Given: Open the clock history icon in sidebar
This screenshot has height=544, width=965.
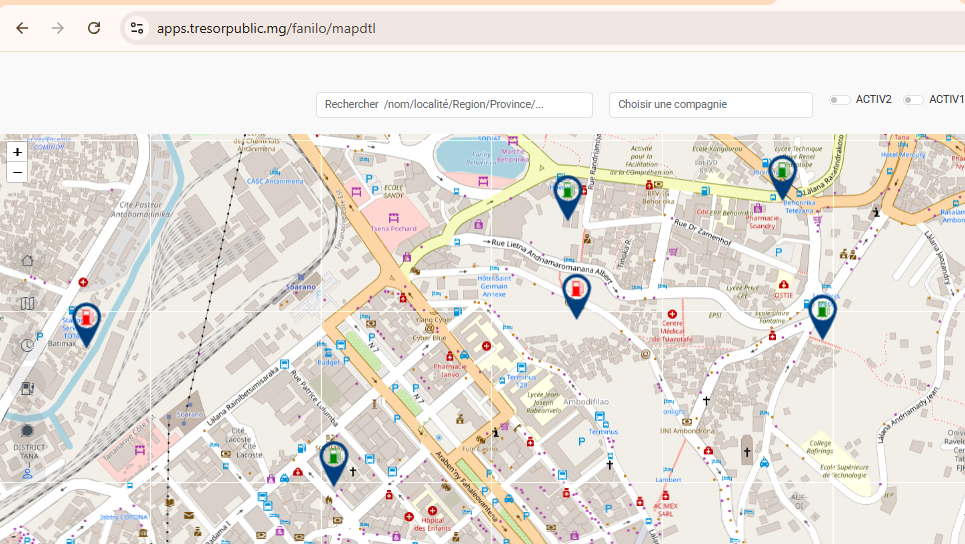Looking at the screenshot, I should [27, 345].
